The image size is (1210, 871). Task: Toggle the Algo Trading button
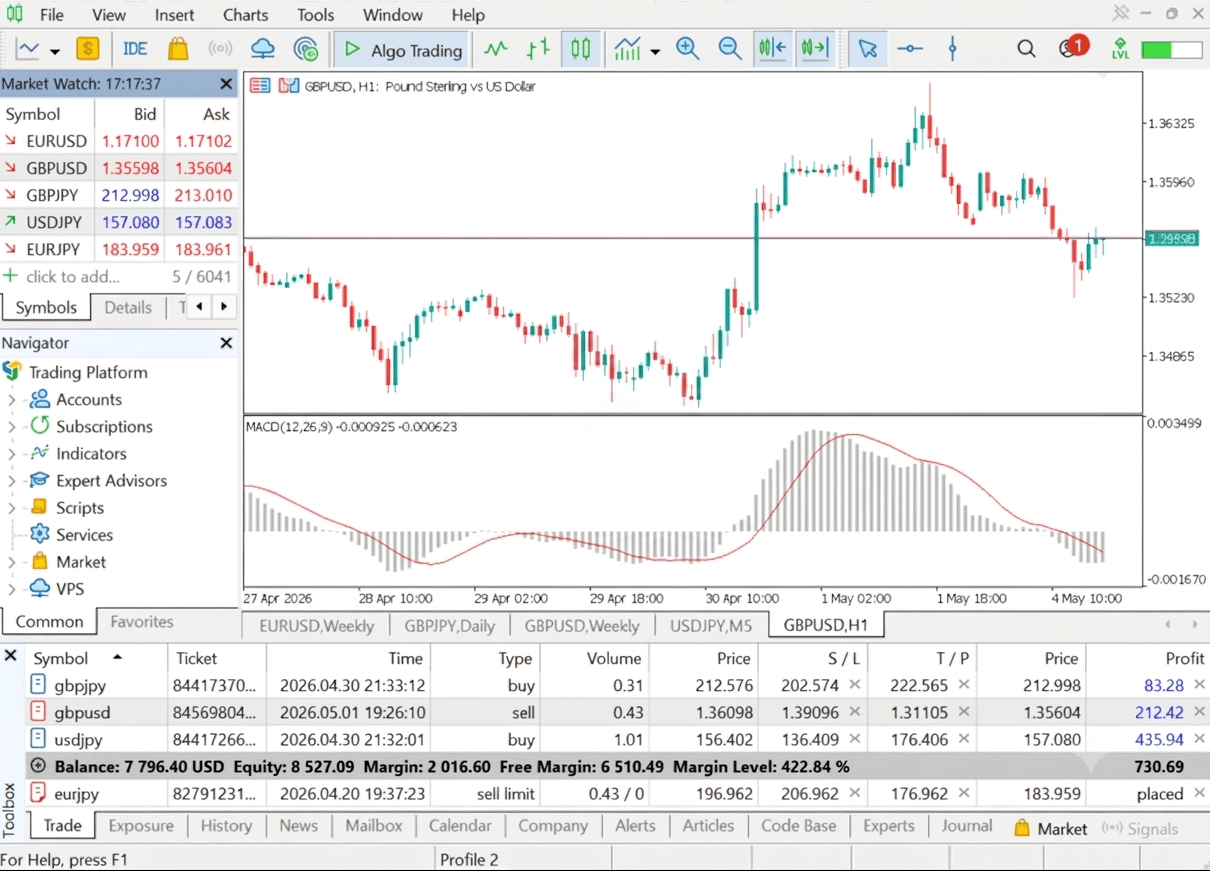click(403, 49)
